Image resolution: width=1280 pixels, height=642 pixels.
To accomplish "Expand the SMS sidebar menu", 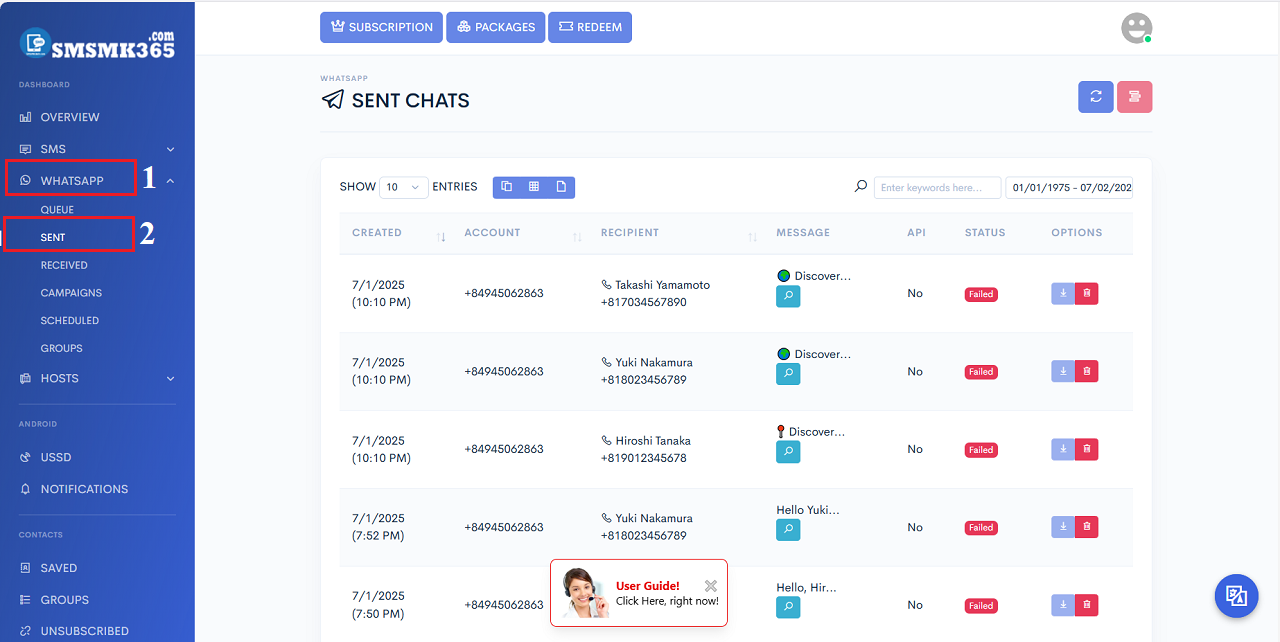I will pos(97,149).
